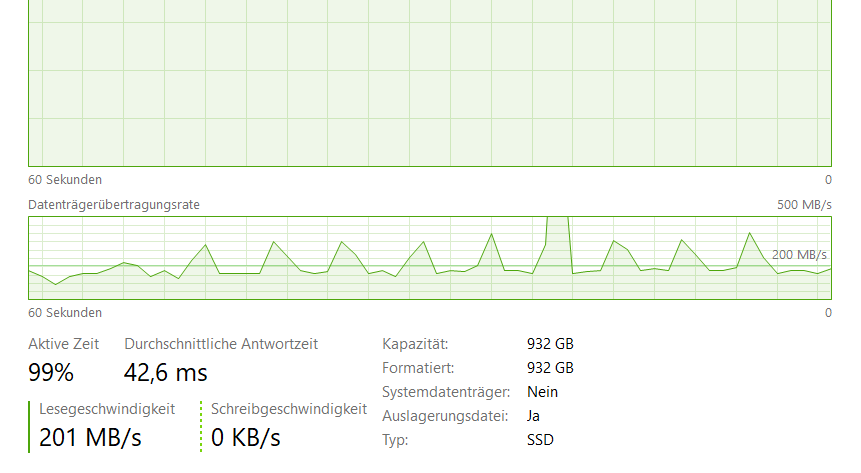Image resolution: width=861 pixels, height=473 pixels.
Task: Click the solid green Lesegeschwindigkeit legend bar
Action: click(x=29, y=427)
